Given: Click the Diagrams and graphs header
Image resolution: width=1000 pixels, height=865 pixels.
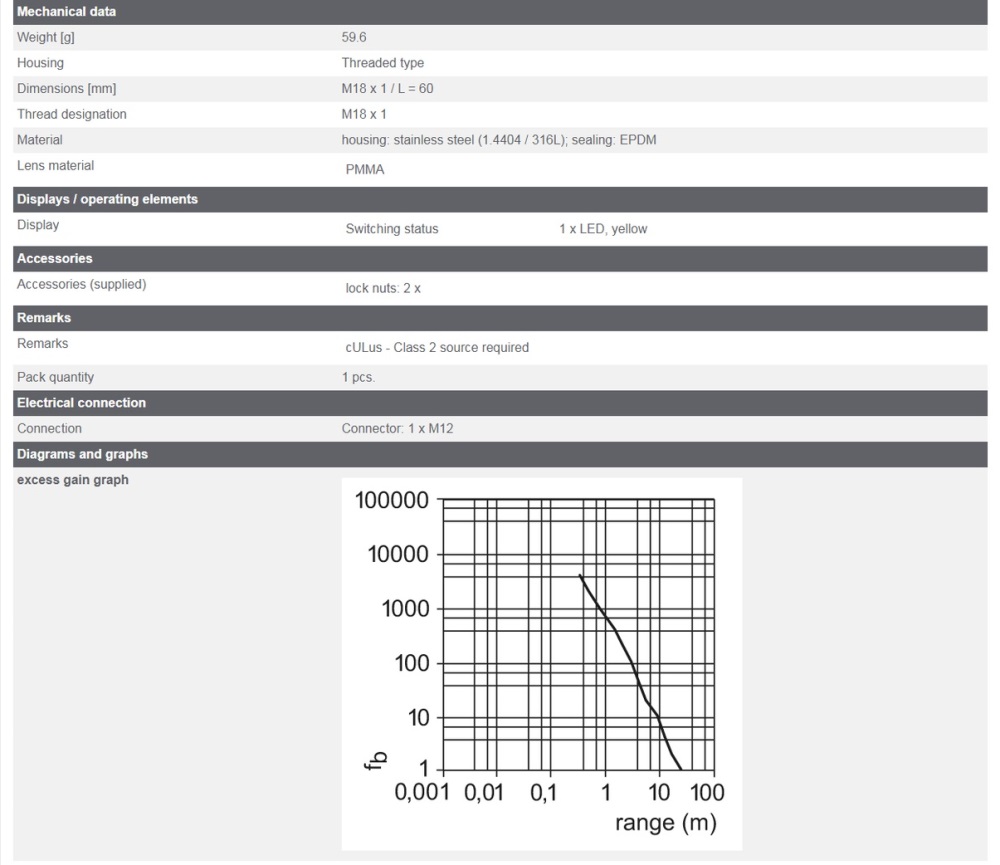Looking at the screenshot, I should [82, 454].
